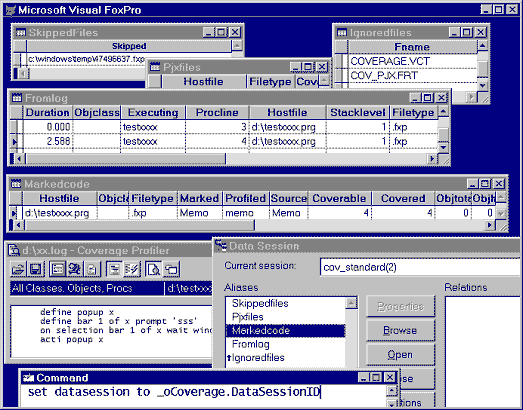Click d:\testxxx.prg cell in Markedcode
The width and height of the screenshot is (523, 410).
[x=59, y=213]
